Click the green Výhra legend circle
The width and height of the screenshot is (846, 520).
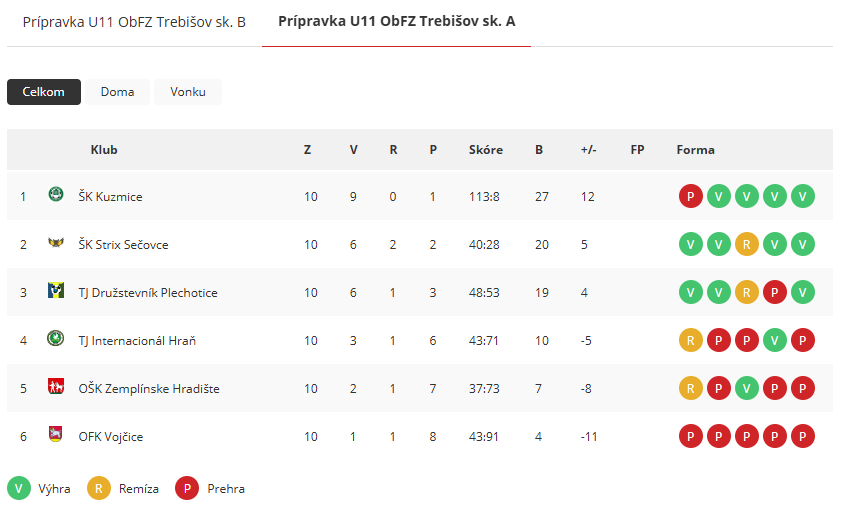coord(19,488)
